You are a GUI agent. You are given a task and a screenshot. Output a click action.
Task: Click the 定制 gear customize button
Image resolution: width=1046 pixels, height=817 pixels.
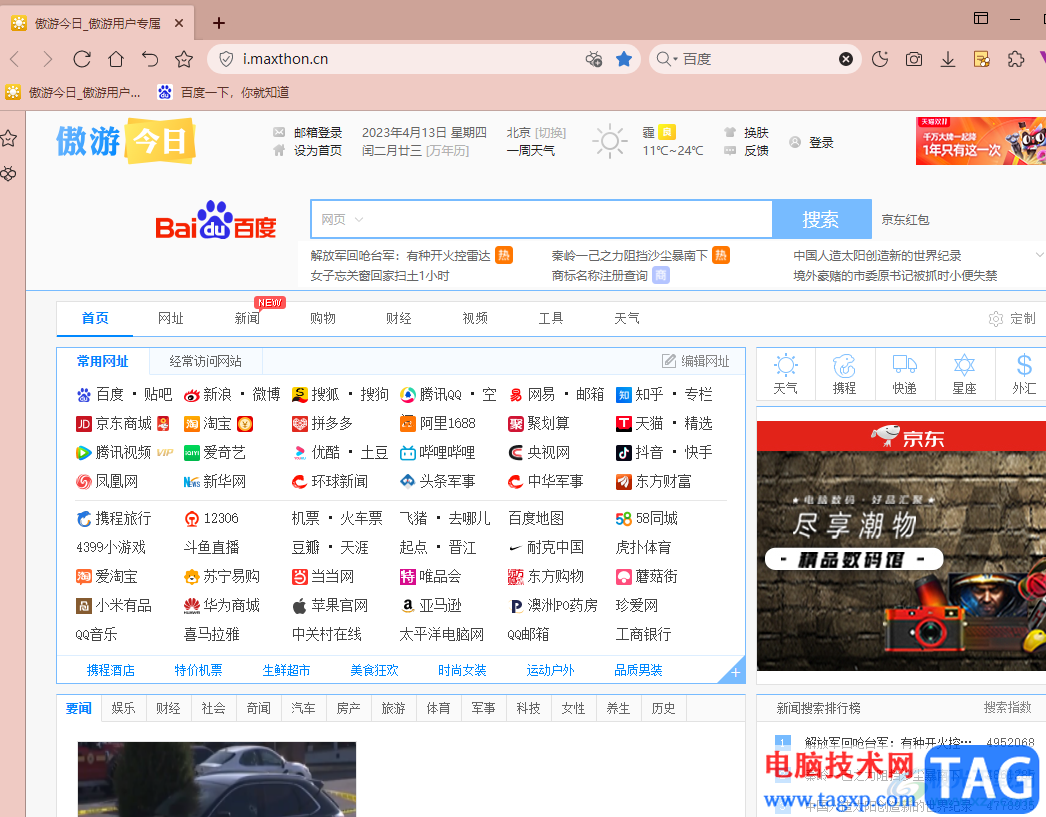click(1012, 318)
